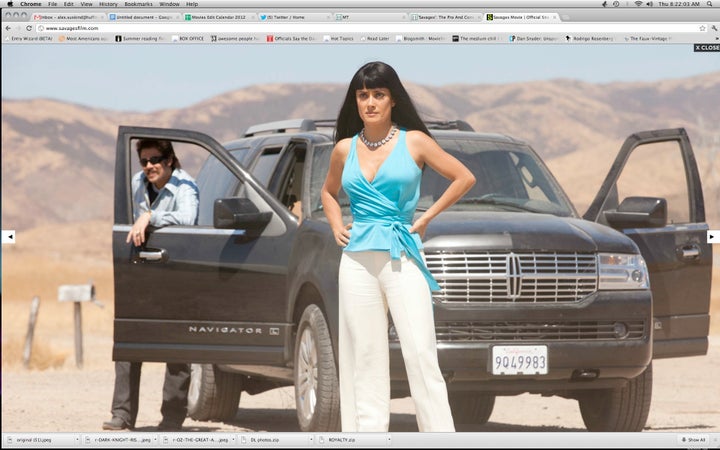Open the Read Later bookmark

[x=375, y=39]
